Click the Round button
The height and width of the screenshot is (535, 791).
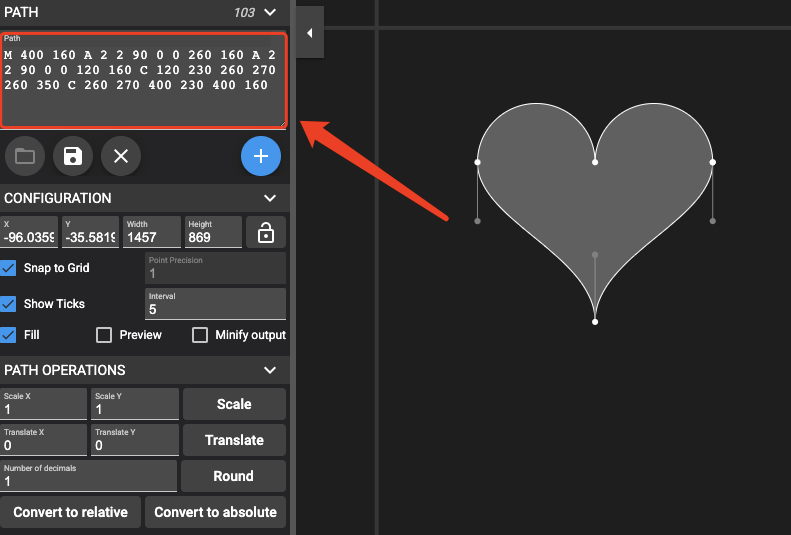tap(233, 476)
